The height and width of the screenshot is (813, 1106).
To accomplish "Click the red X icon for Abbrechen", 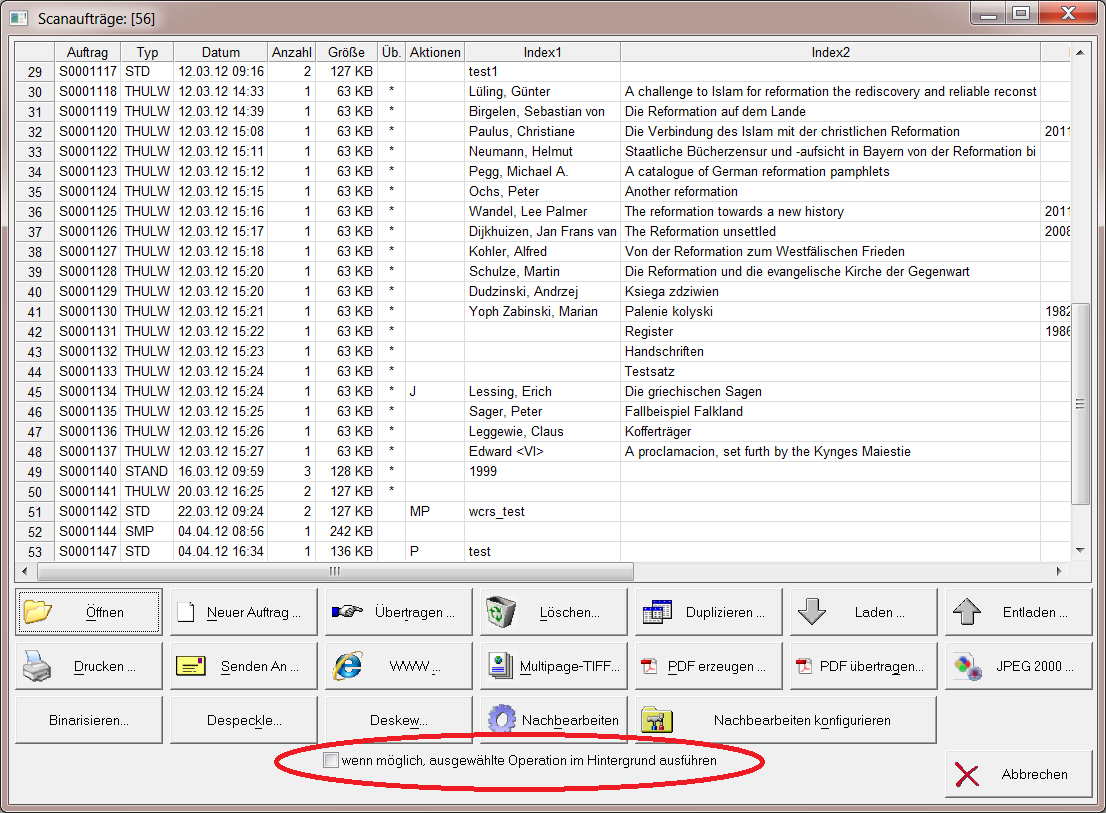I will click(967, 774).
